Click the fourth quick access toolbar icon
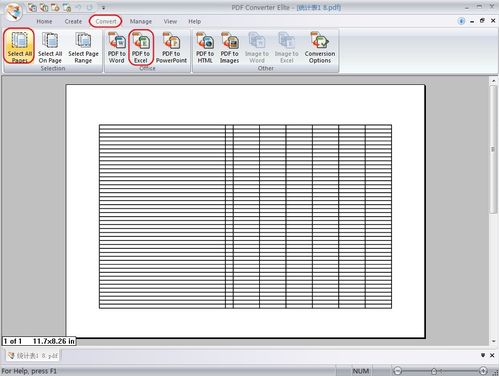 (67, 7)
